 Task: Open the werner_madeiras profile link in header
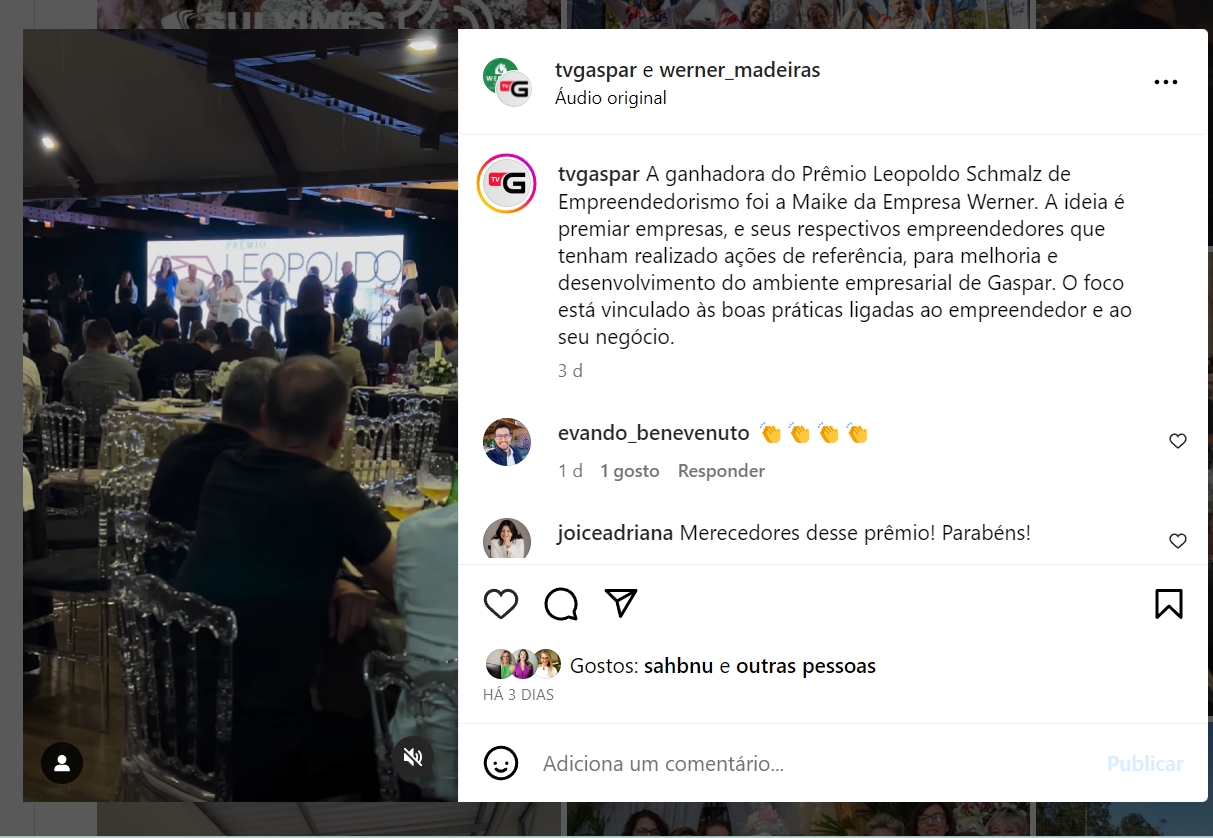click(740, 70)
